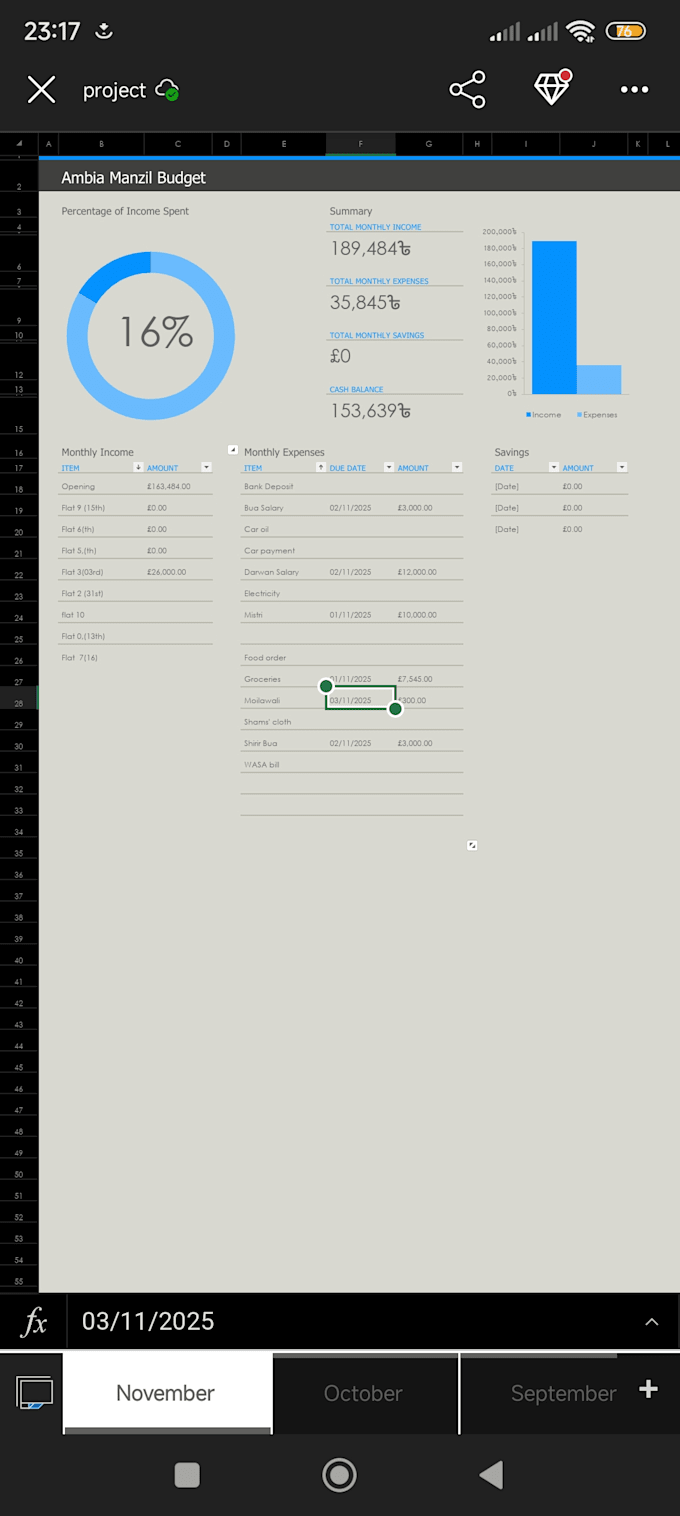This screenshot has width=680, height=1516.
Task: Open the three-dot more options menu
Action: 635,90
